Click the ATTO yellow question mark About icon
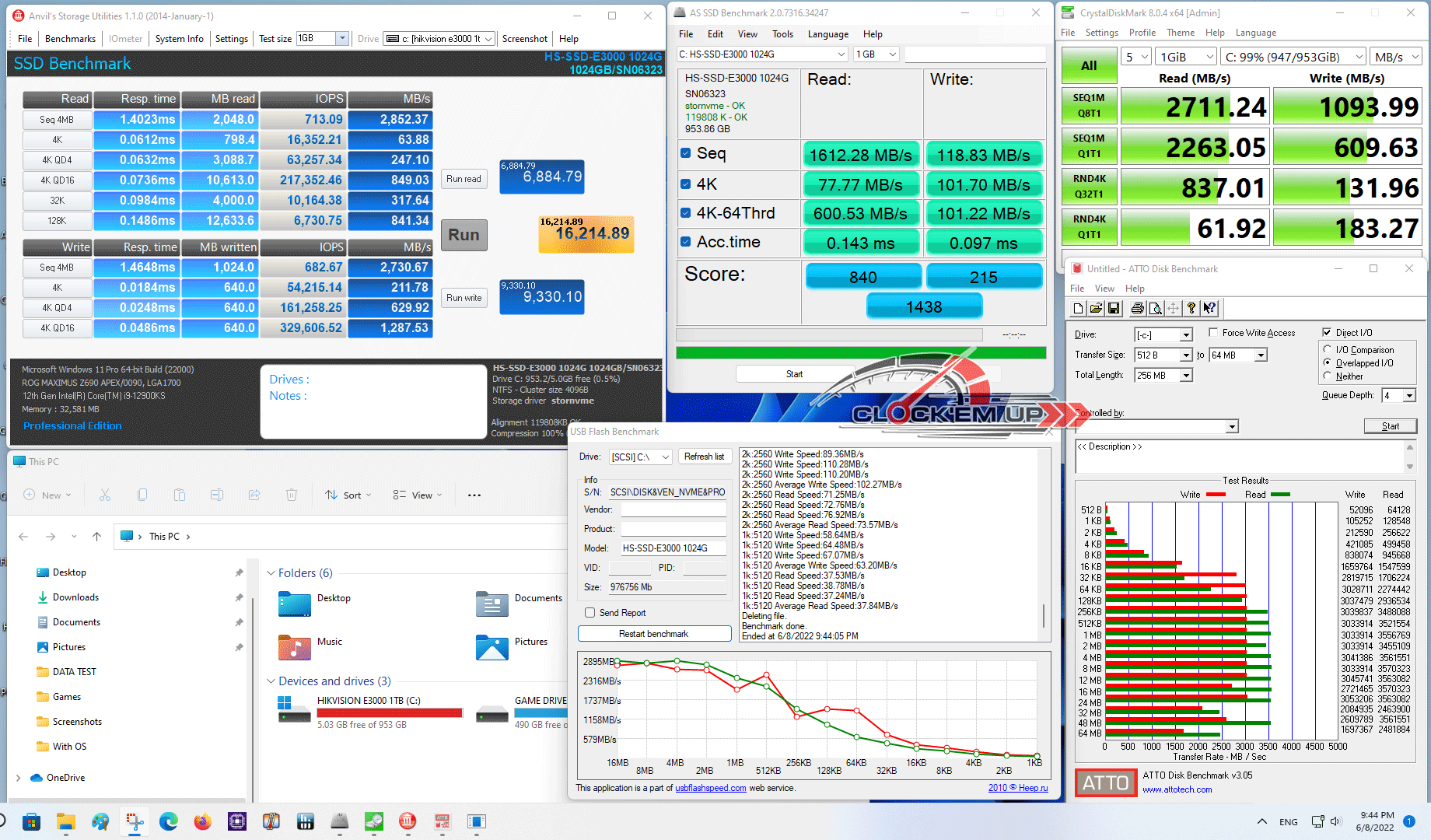 pos(1191,309)
